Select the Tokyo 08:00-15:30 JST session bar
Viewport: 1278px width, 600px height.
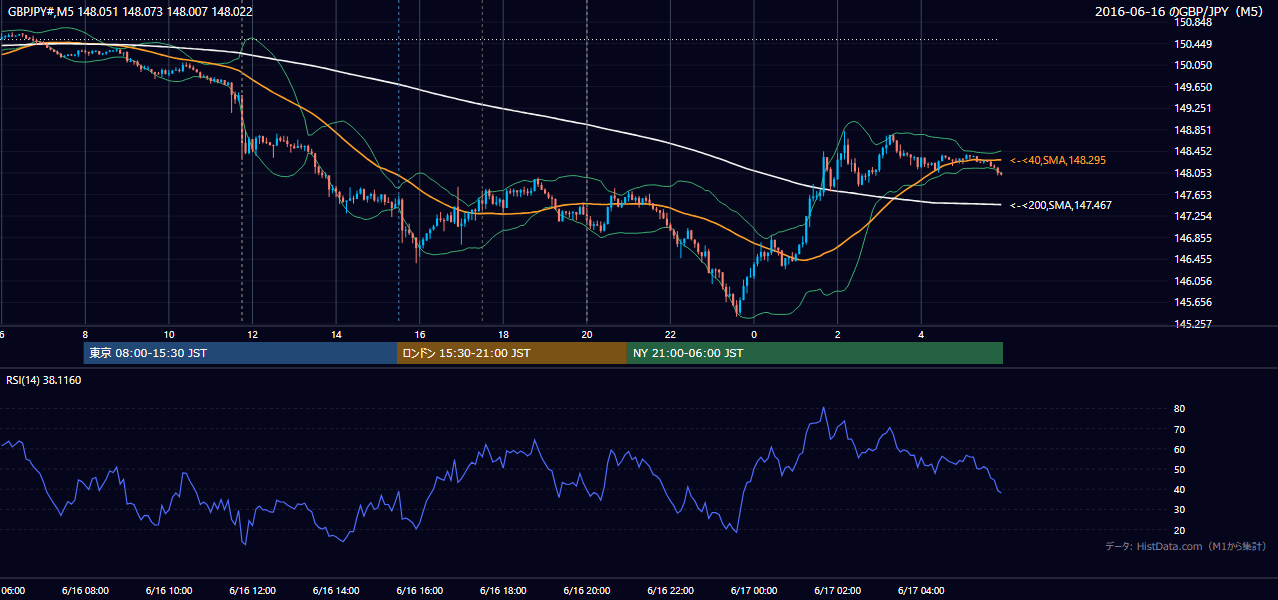pos(240,353)
